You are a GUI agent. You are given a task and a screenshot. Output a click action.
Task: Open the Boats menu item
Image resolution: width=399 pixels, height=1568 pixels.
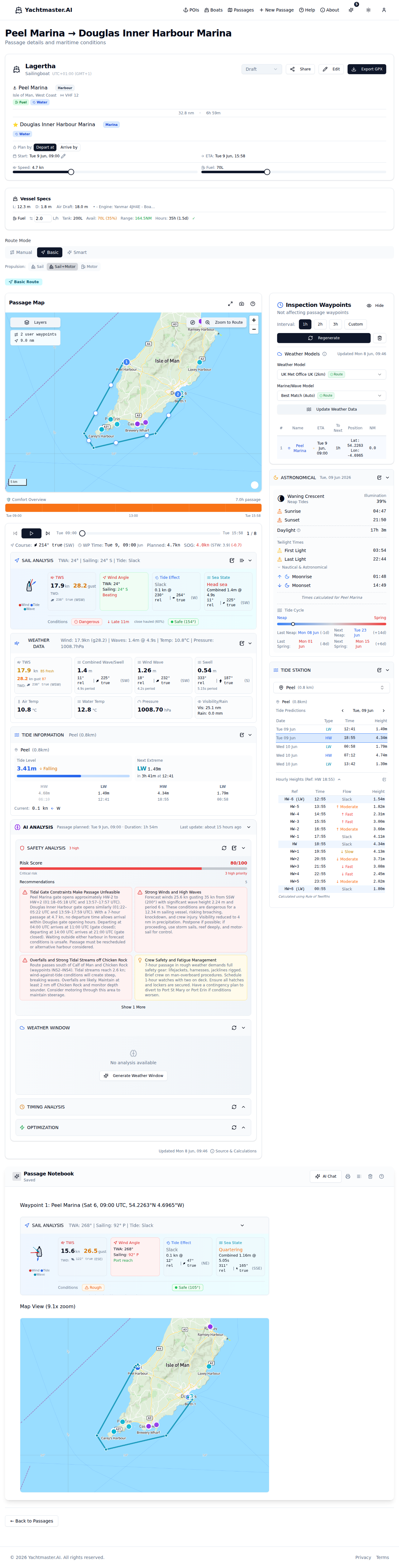(x=214, y=10)
